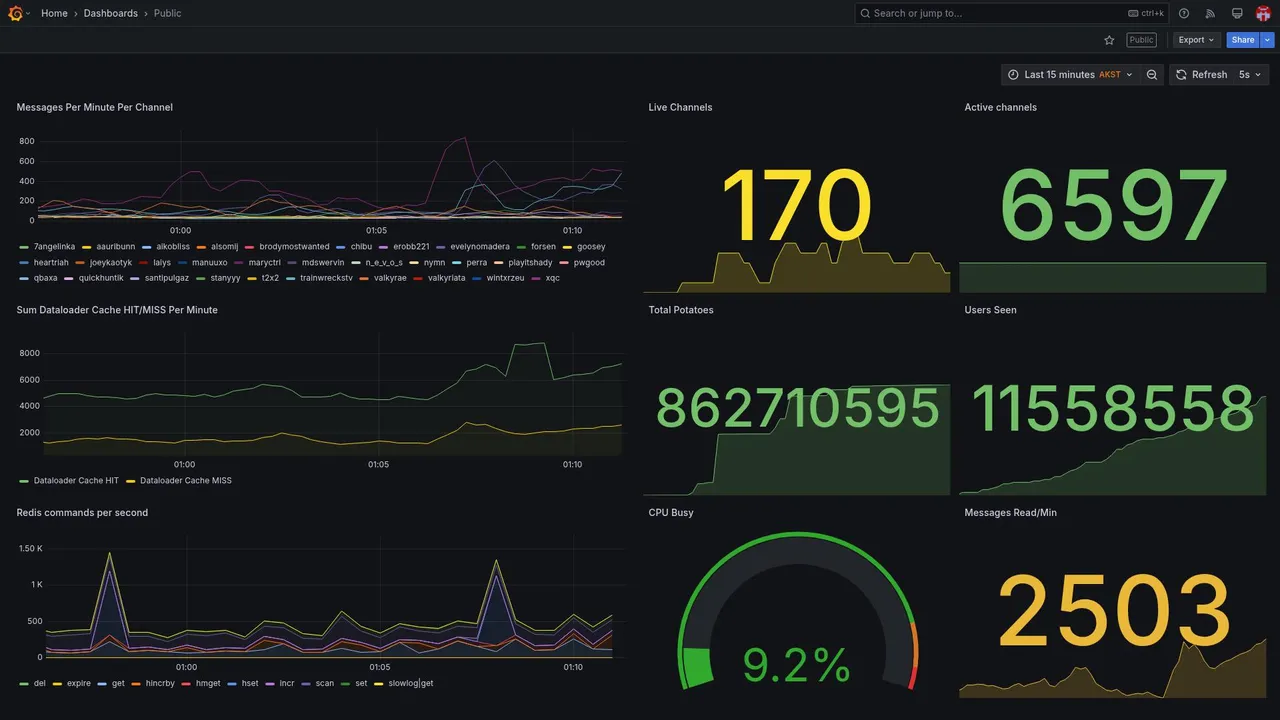Screen dimensions: 1280x720
Task: Open Dashboards breadcrumb link
Action: [x=111, y=13]
